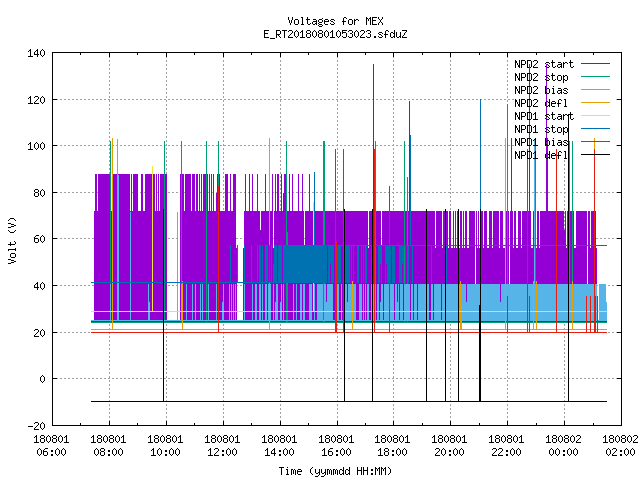Click the light blue line sample for NPD2 bias
This screenshot has width=640, height=480.
tap(595, 89)
